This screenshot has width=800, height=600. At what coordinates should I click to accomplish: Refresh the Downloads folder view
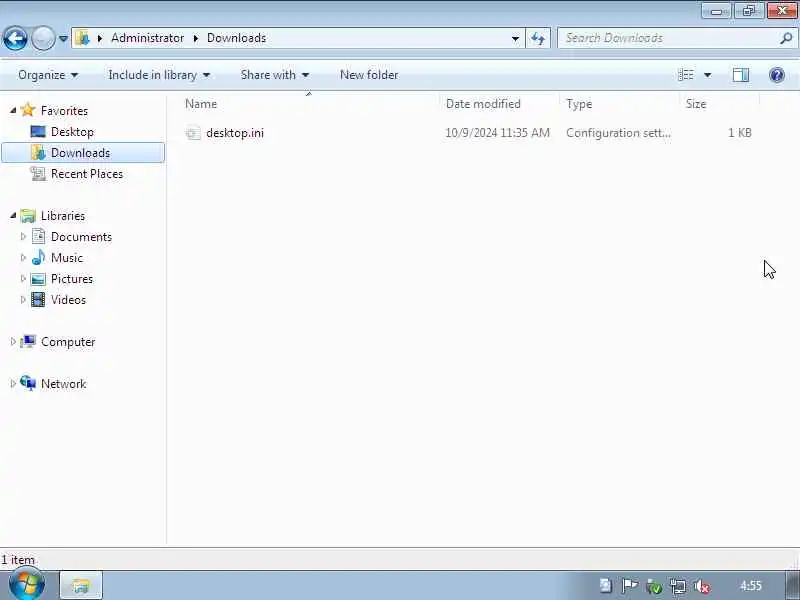coord(538,38)
